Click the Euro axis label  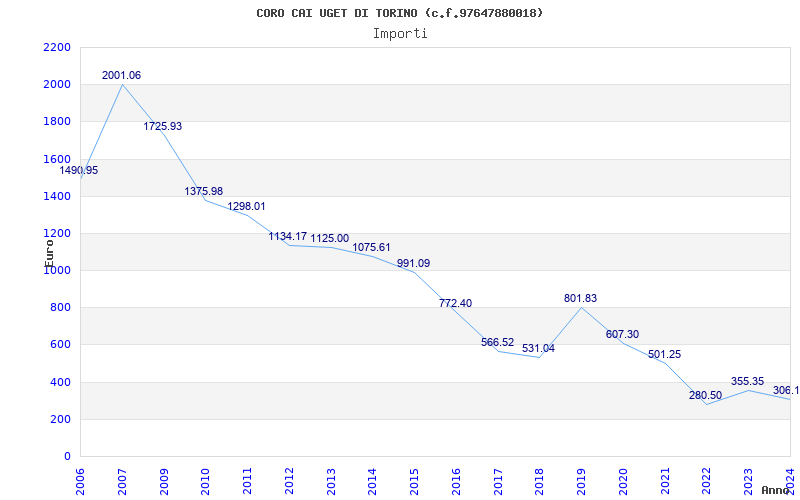coord(49,253)
